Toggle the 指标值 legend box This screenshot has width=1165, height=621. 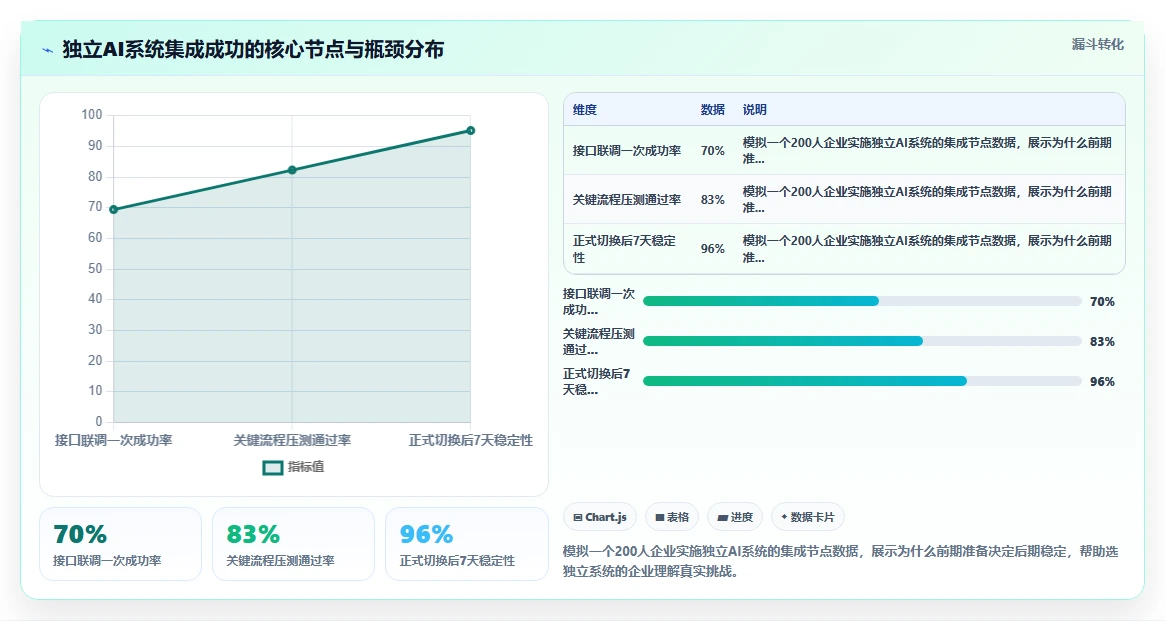(273, 467)
